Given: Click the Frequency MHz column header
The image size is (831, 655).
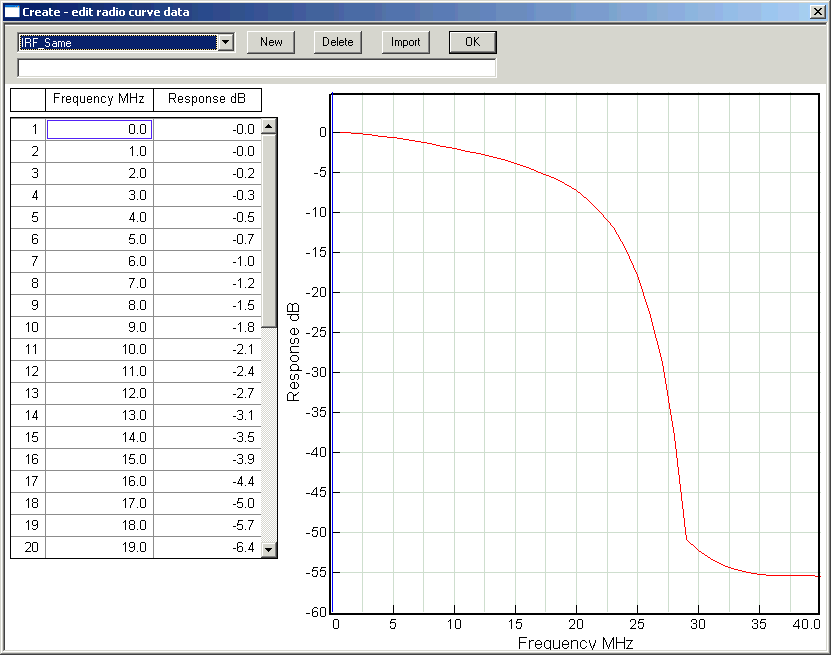Looking at the screenshot, I should [x=99, y=99].
